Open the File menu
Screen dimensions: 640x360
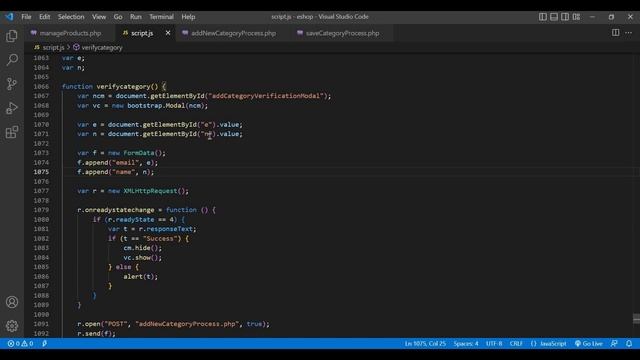coord(26,17)
